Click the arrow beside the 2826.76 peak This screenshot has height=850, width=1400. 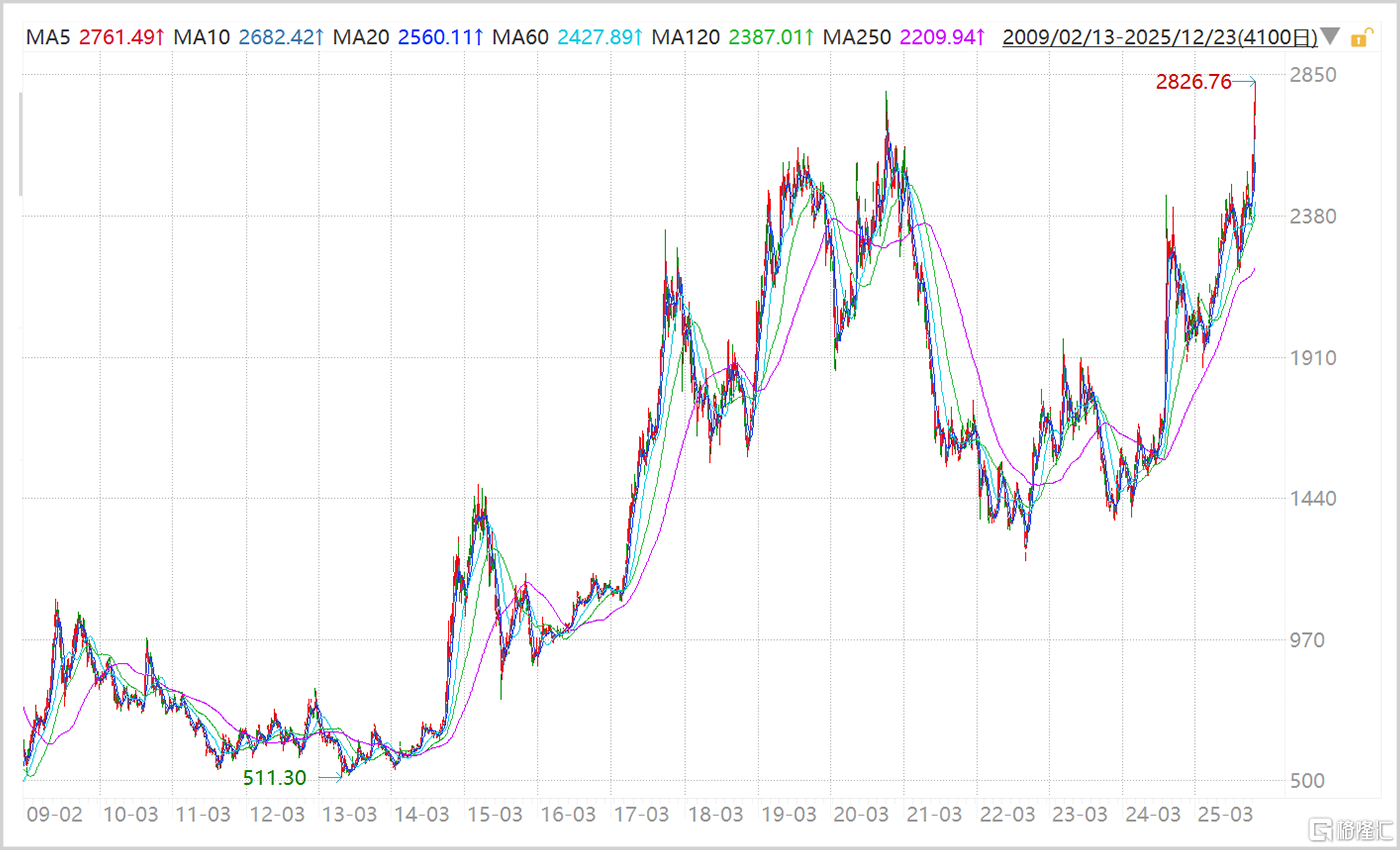1244,82
